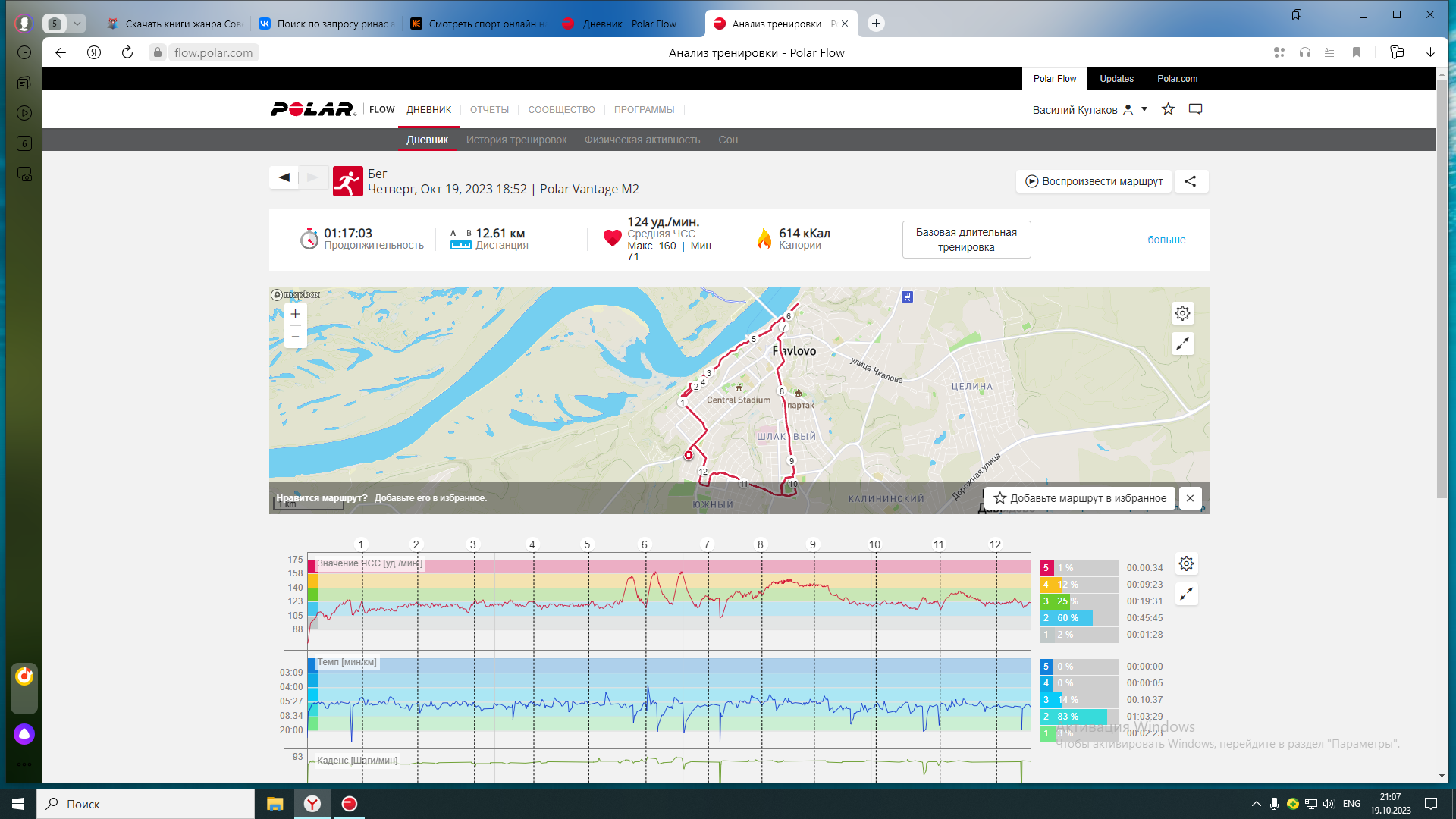Expand the map to fullscreen

(x=1183, y=344)
